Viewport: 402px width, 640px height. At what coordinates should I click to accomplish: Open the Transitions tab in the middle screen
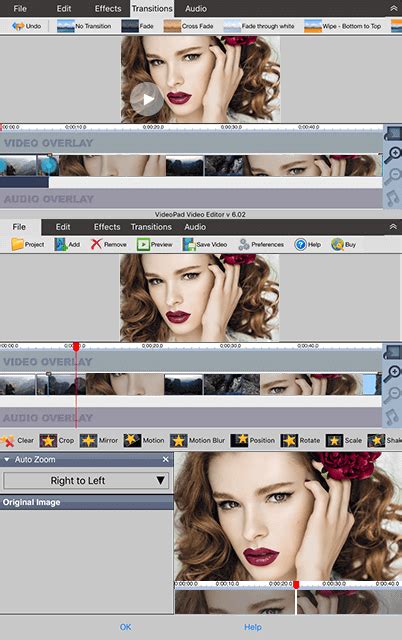[x=151, y=227]
